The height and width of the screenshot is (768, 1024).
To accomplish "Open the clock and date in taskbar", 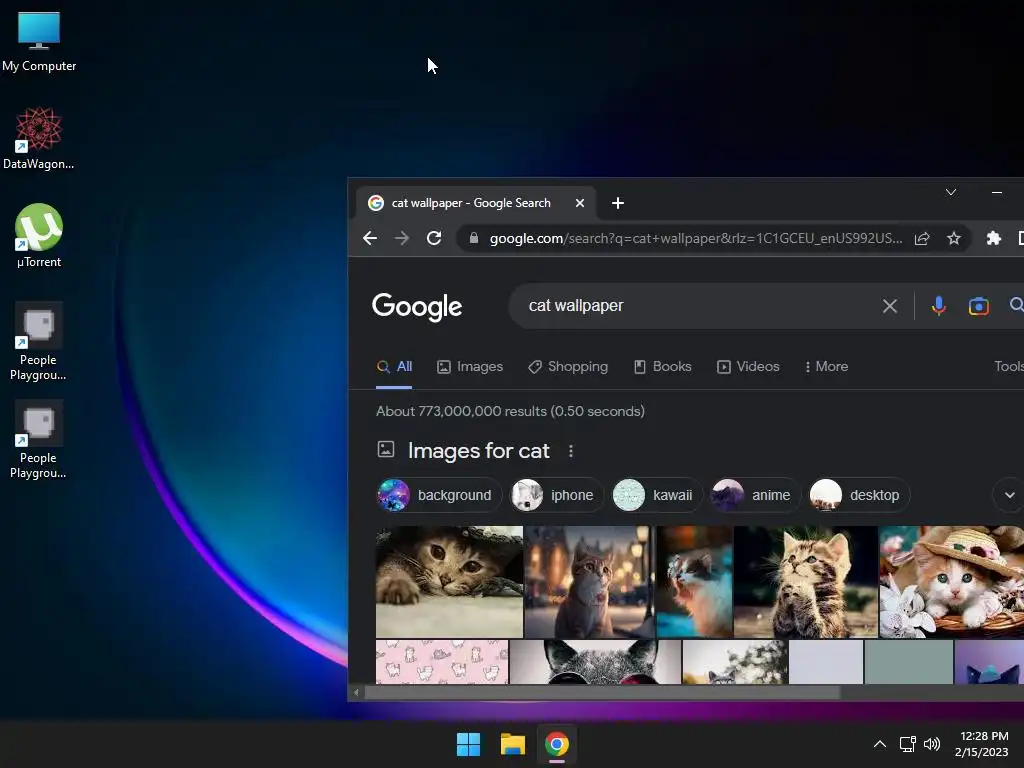I will tap(984, 744).
